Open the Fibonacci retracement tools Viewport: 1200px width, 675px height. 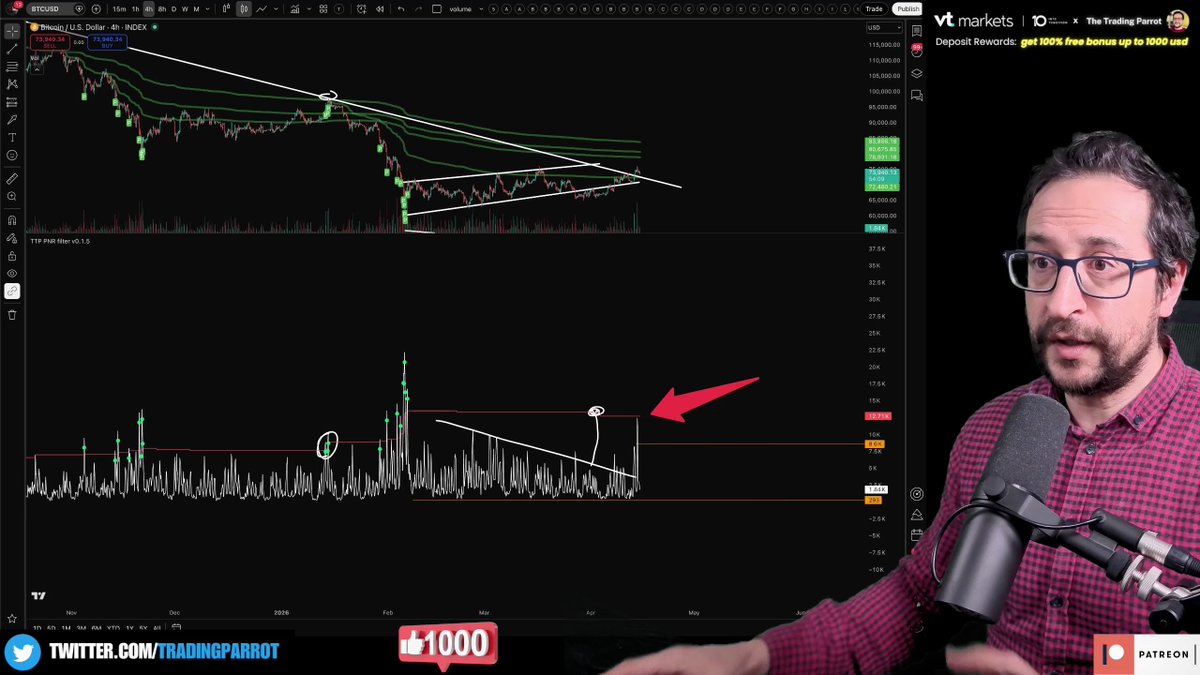[x=12, y=66]
